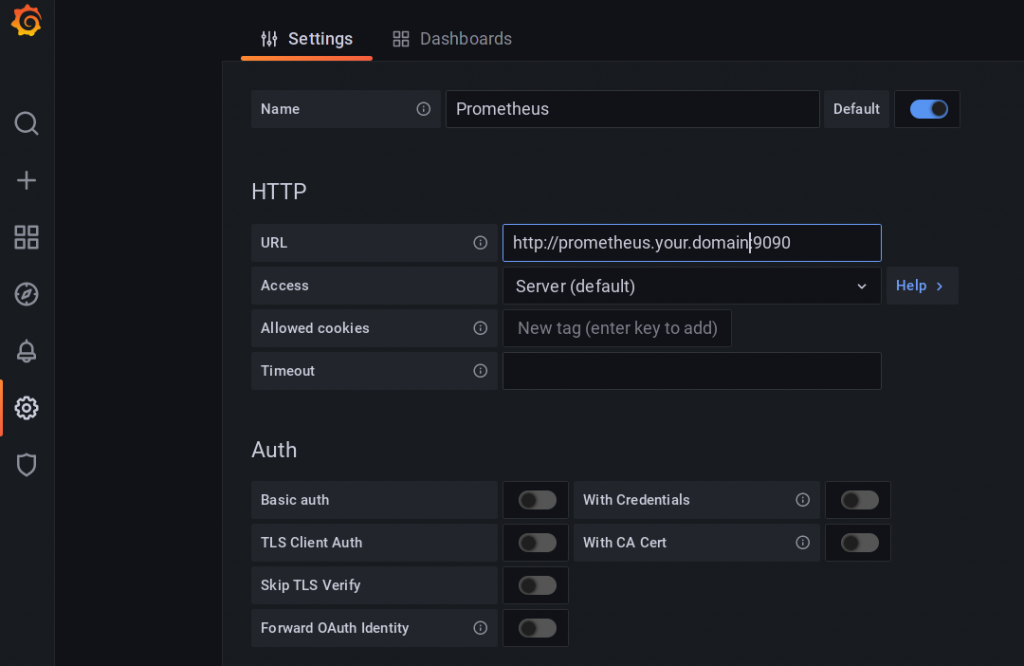The width and height of the screenshot is (1024, 666).
Task: Open the Alerting bell icon
Action: (27, 351)
